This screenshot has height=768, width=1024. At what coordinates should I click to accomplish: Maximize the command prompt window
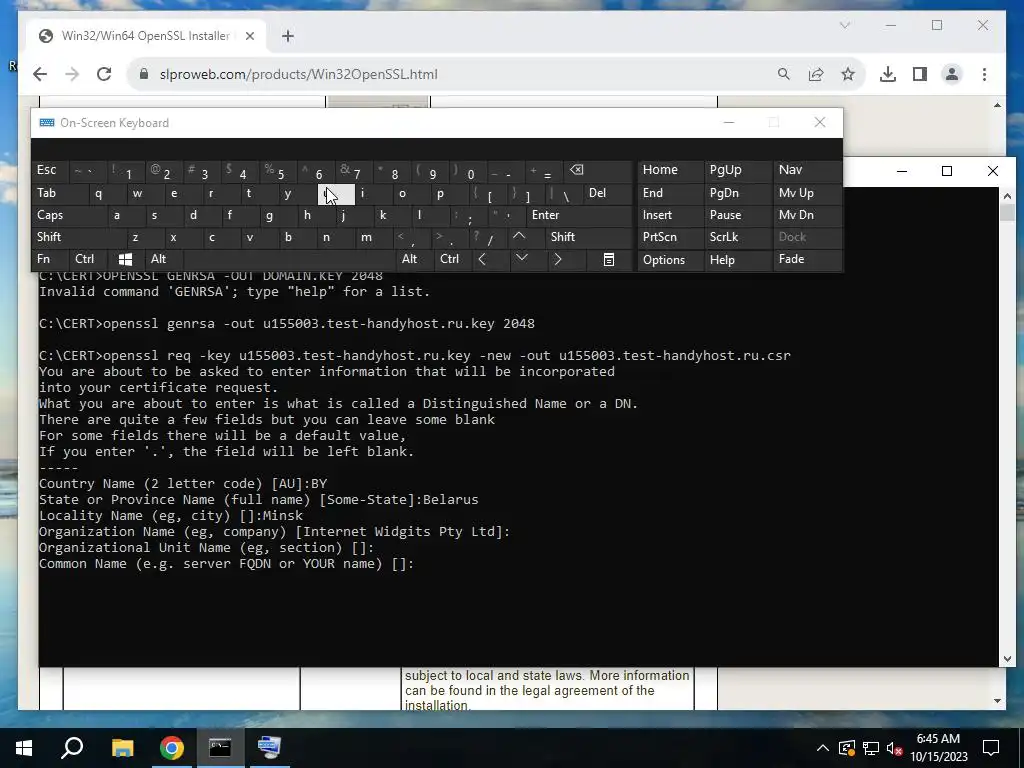tap(947, 171)
